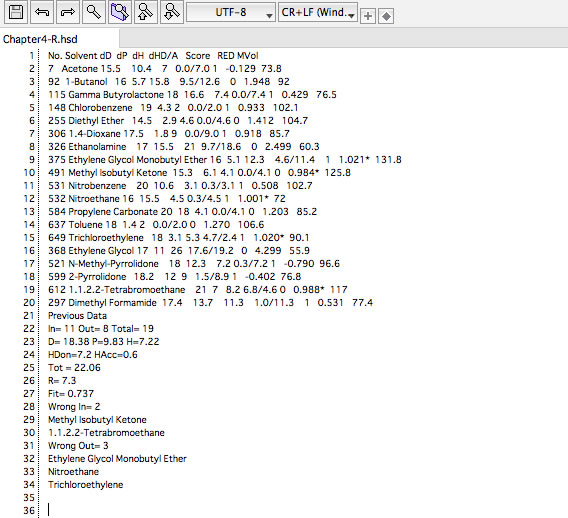
Task: Click the 'Wrong Out= 3' line
Action: click(x=78, y=446)
